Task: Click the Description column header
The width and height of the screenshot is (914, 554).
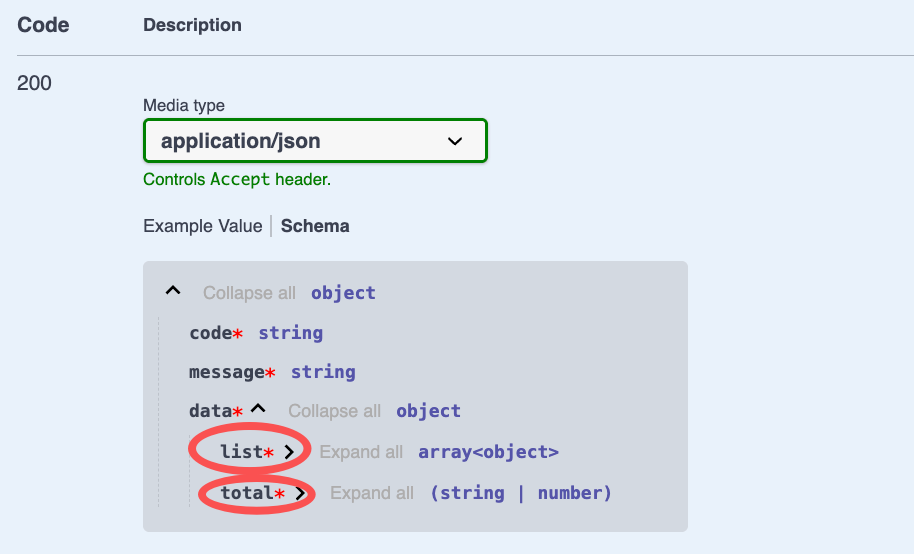Action: click(x=192, y=25)
